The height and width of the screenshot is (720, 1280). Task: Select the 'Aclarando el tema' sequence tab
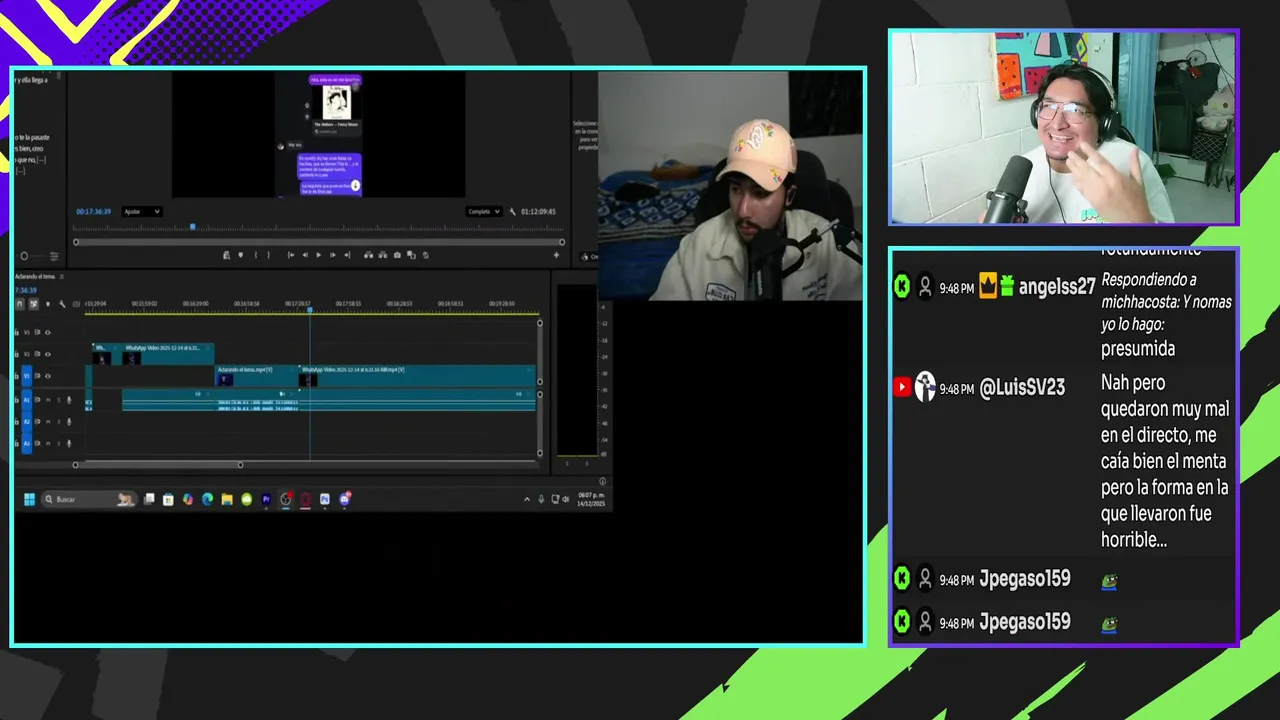coord(36,276)
